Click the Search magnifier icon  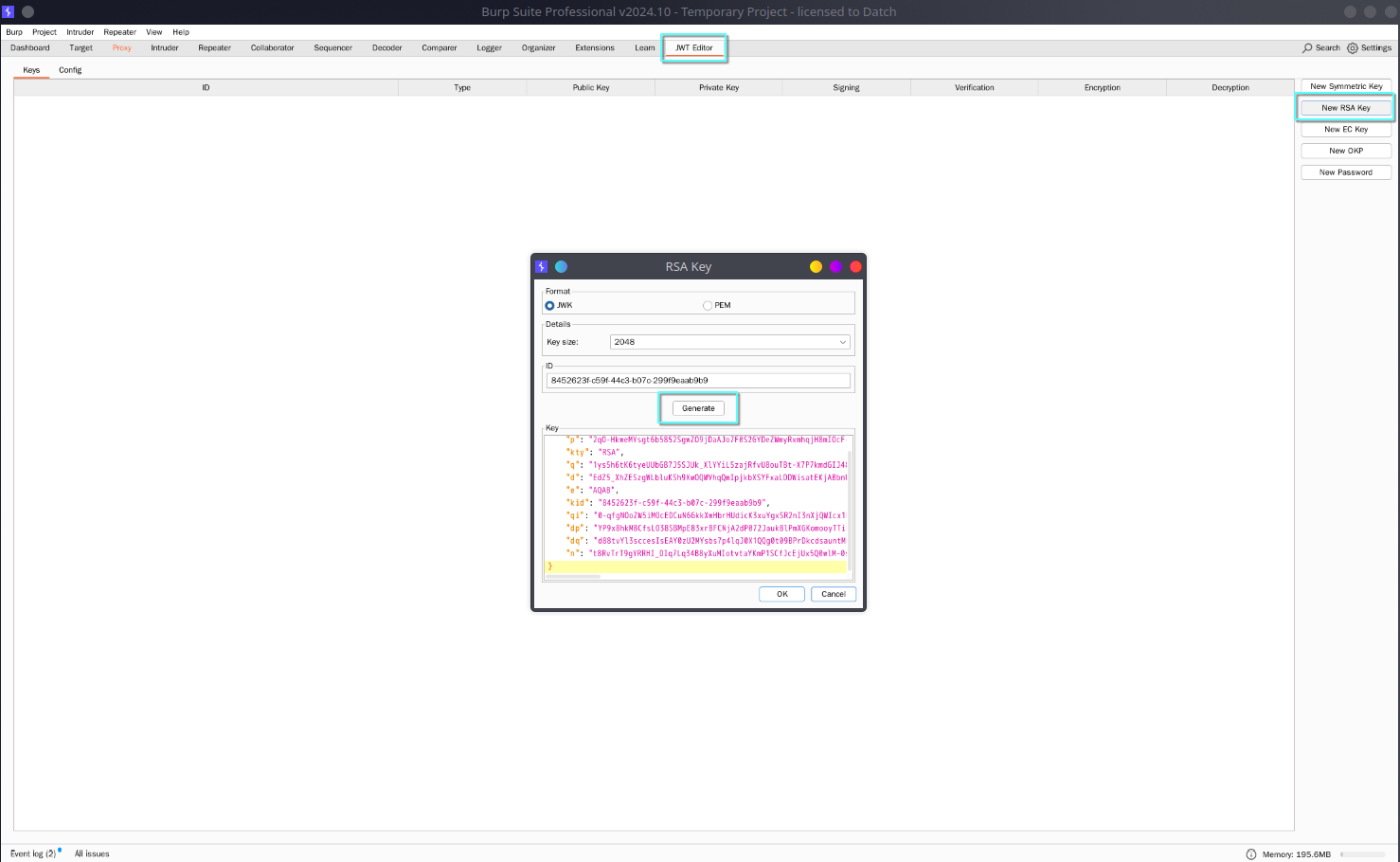[1307, 47]
